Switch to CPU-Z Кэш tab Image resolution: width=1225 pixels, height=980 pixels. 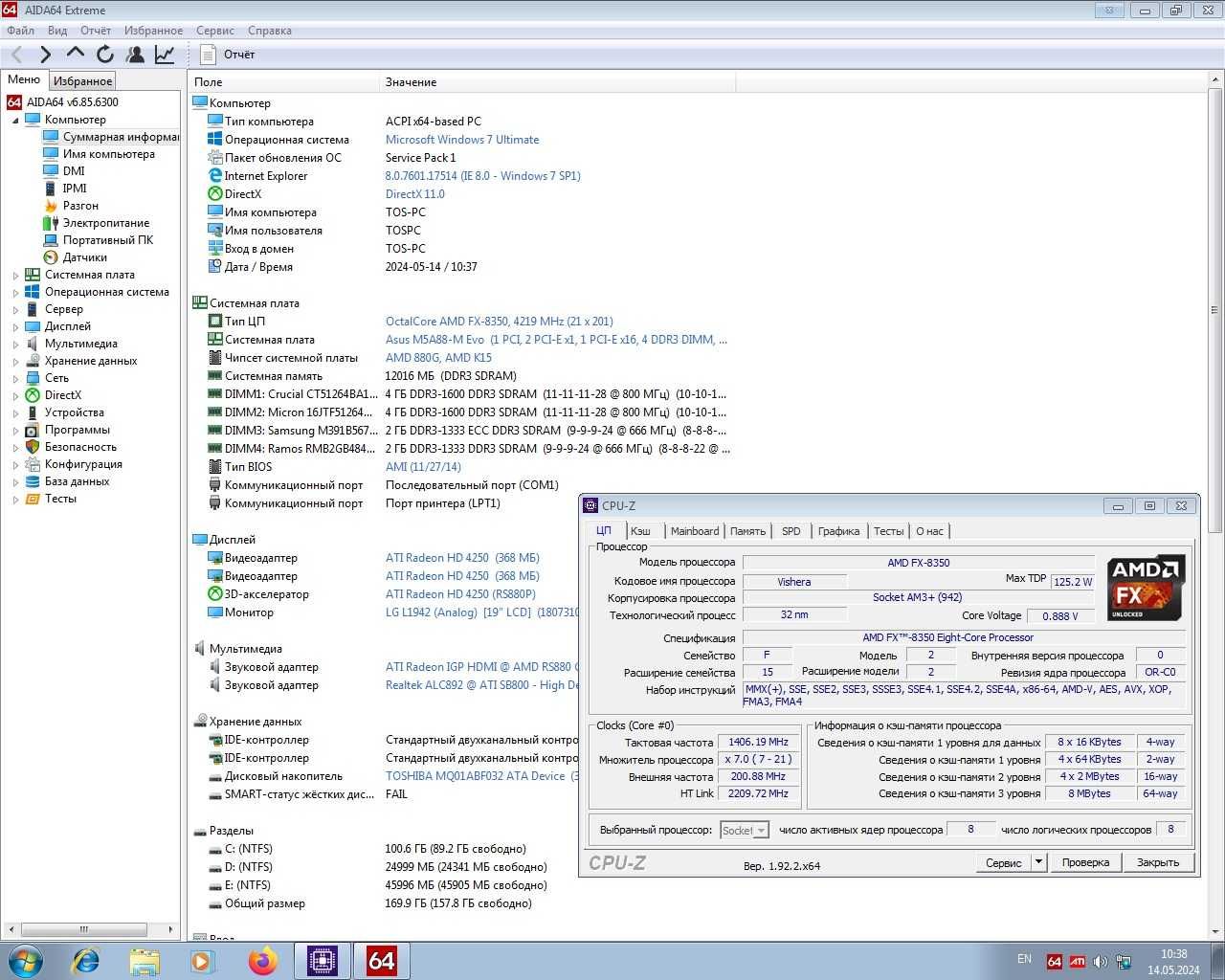pyautogui.click(x=640, y=531)
